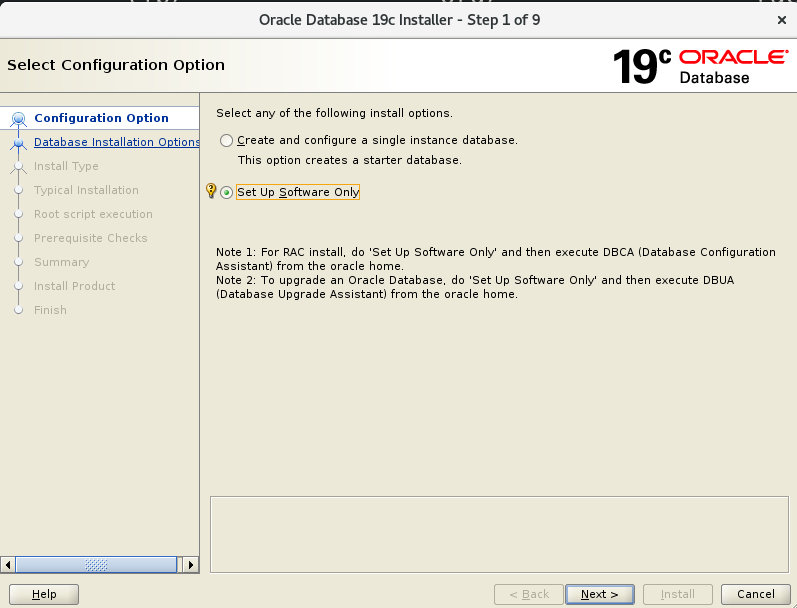797x608 pixels.
Task: Click the horizontal scrollbar thumb in steps panel
Action: tap(96, 564)
